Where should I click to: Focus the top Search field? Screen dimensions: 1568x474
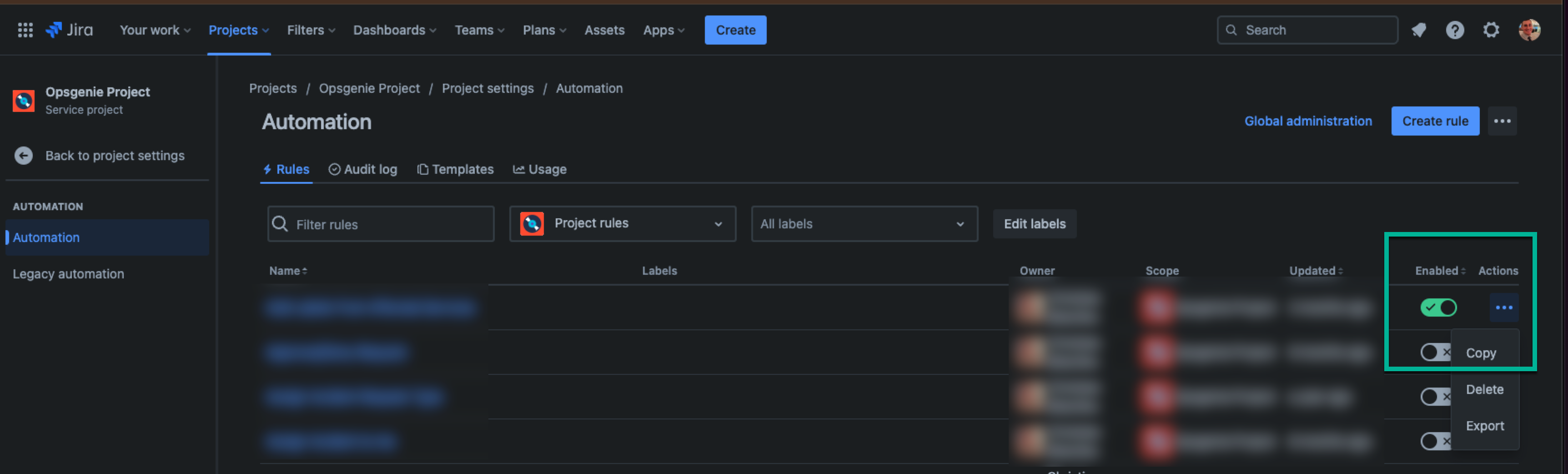click(x=1307, y=30)
